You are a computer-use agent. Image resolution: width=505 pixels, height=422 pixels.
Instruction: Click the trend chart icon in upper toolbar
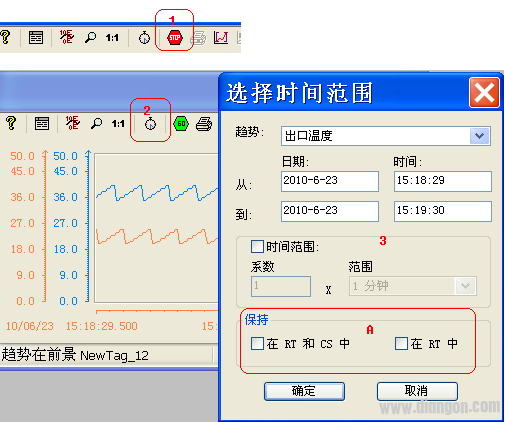tap(221, 37)
